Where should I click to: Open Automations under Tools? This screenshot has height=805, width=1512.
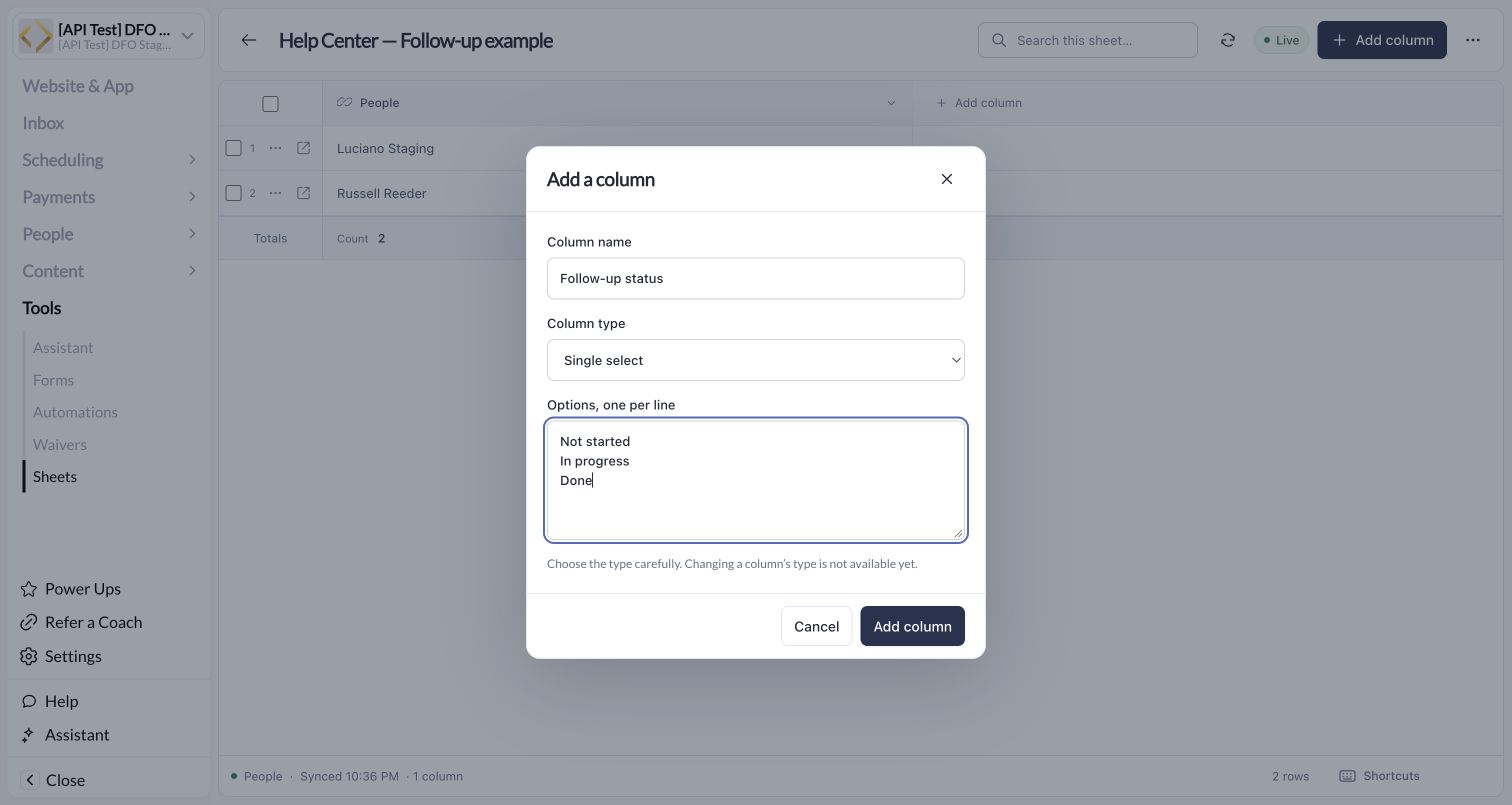[x=75, y=412]
